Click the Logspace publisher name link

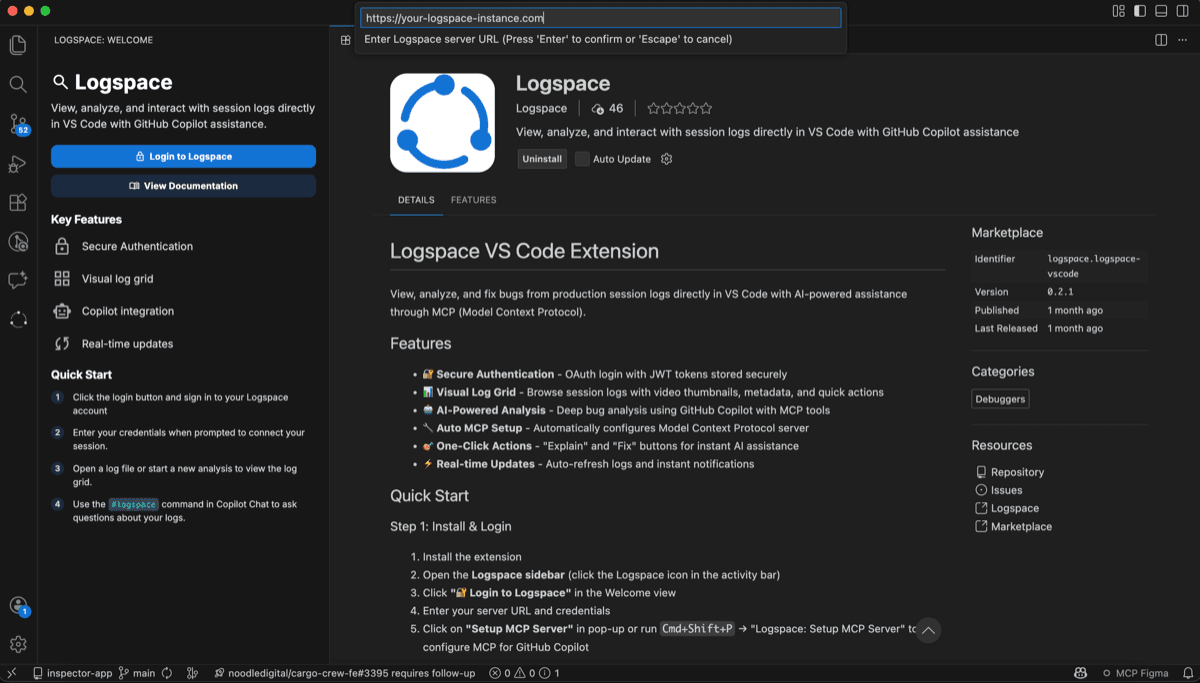(541, 108)
